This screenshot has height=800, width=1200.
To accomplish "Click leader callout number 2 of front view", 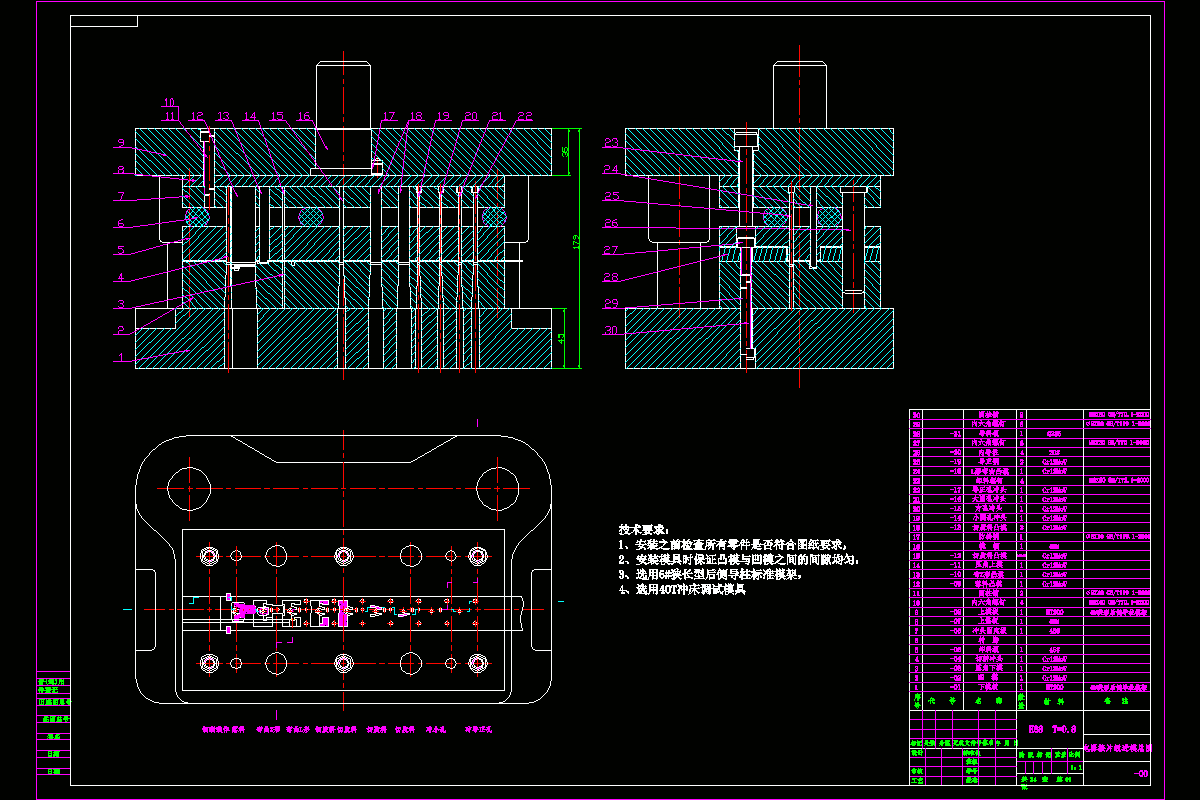I will [120, 330].
